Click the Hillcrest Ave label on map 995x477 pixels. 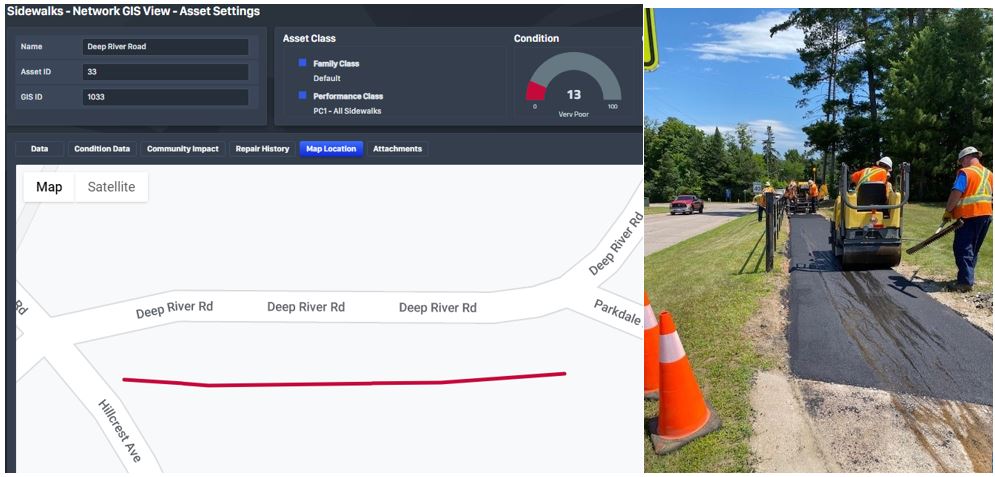click(x=119, y=431)
